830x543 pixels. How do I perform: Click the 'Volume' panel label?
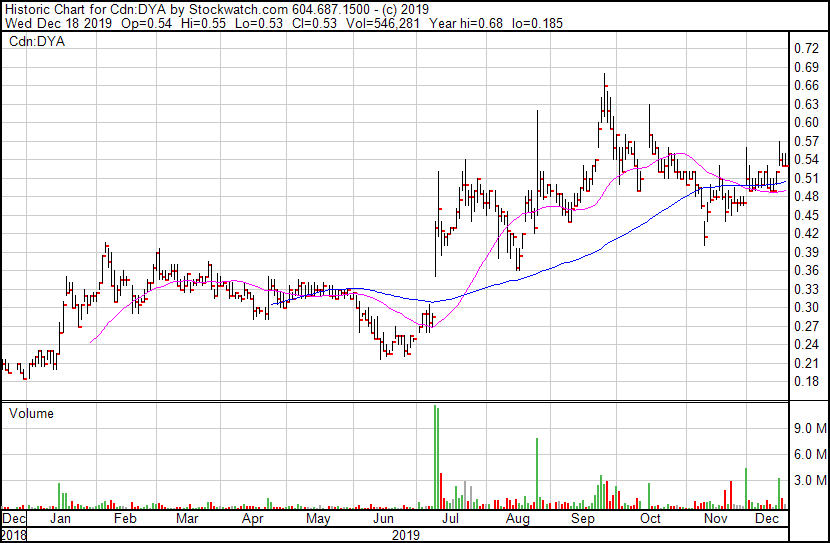pyautogui.click(x=31, y=413)
